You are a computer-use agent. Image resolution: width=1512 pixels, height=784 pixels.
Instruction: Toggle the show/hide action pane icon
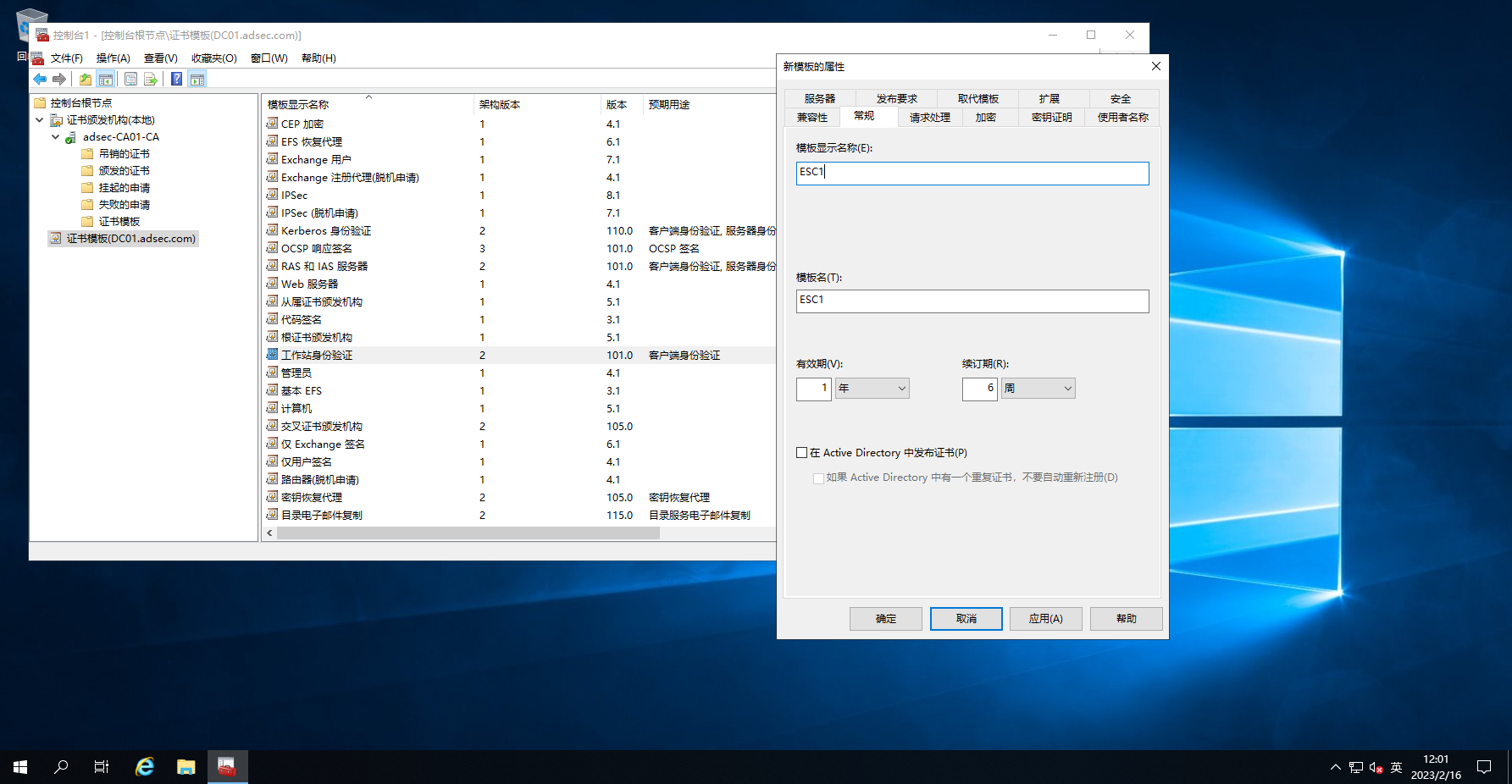(197, 80)
